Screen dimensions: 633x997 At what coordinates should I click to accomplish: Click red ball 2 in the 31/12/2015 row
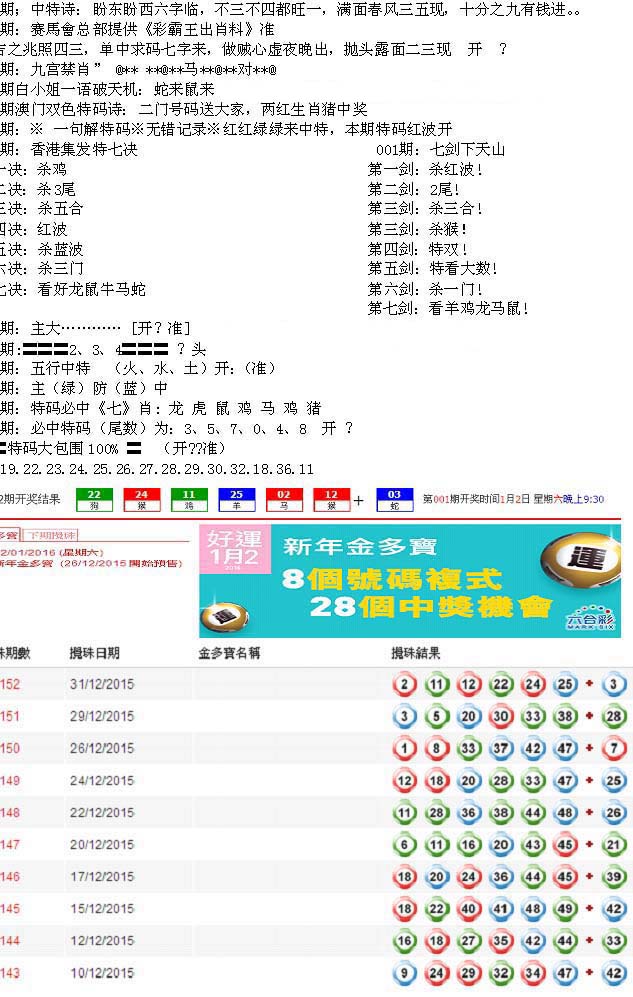pyautogui.click(x=404, y=684)
